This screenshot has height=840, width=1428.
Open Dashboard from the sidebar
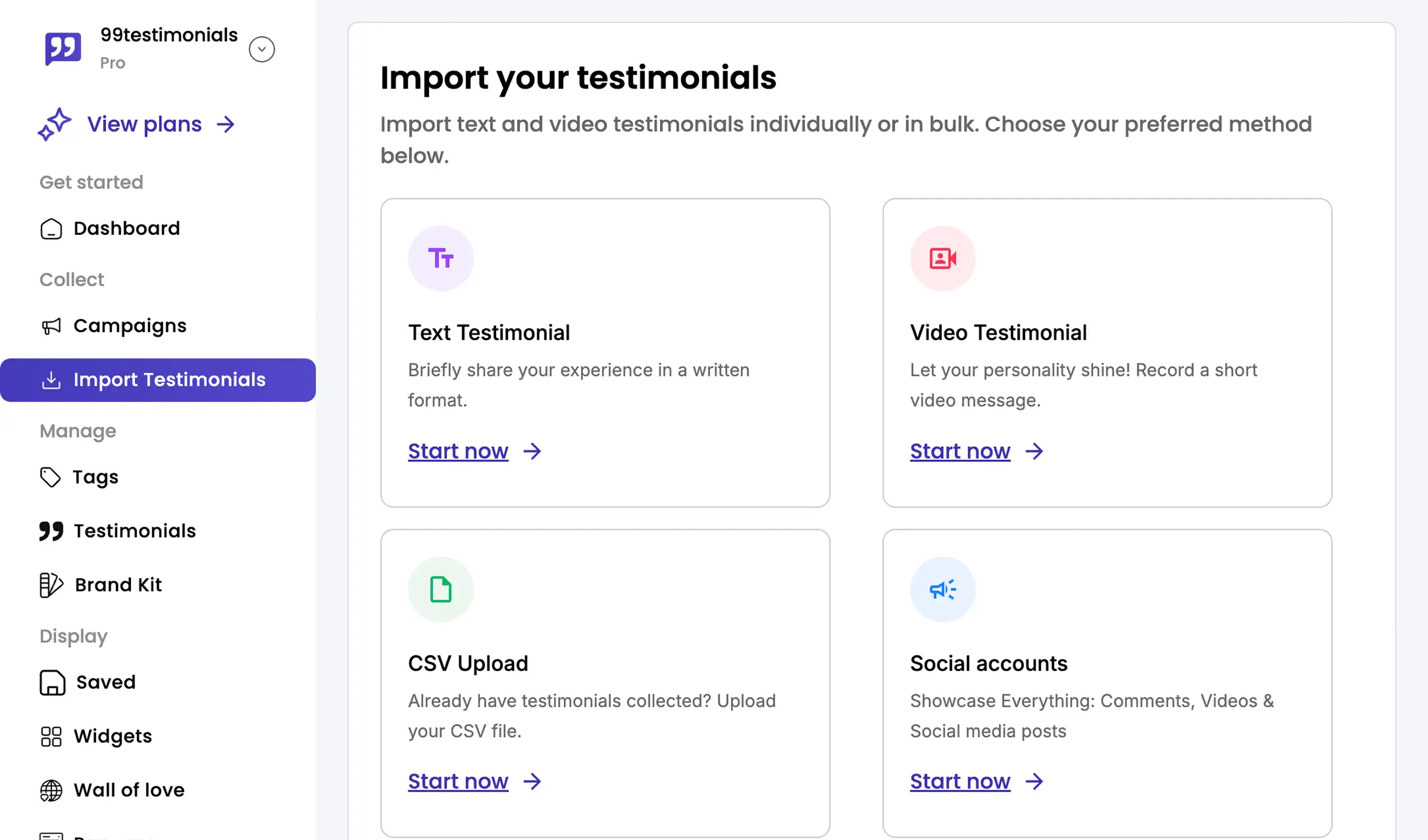coord(126,228)
